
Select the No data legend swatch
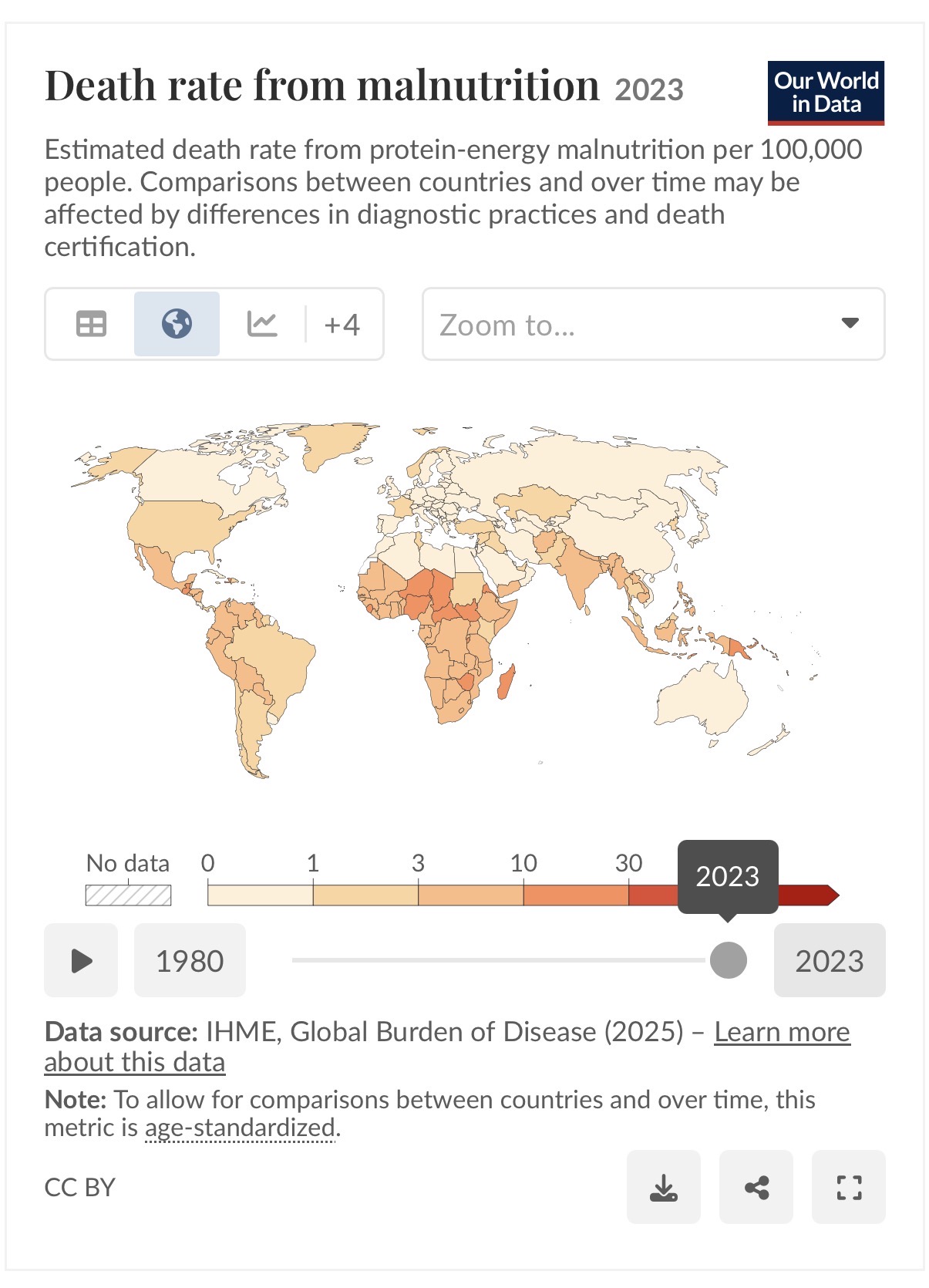tap(128, 895)
